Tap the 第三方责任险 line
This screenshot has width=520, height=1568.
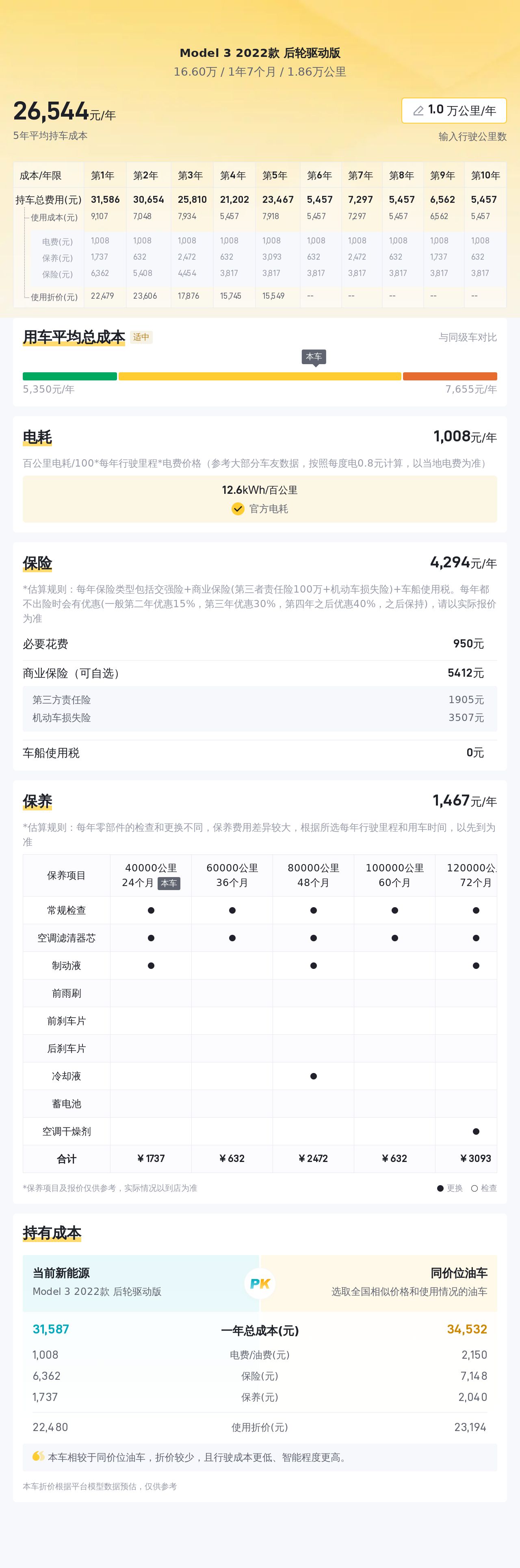tap(260, 700)
